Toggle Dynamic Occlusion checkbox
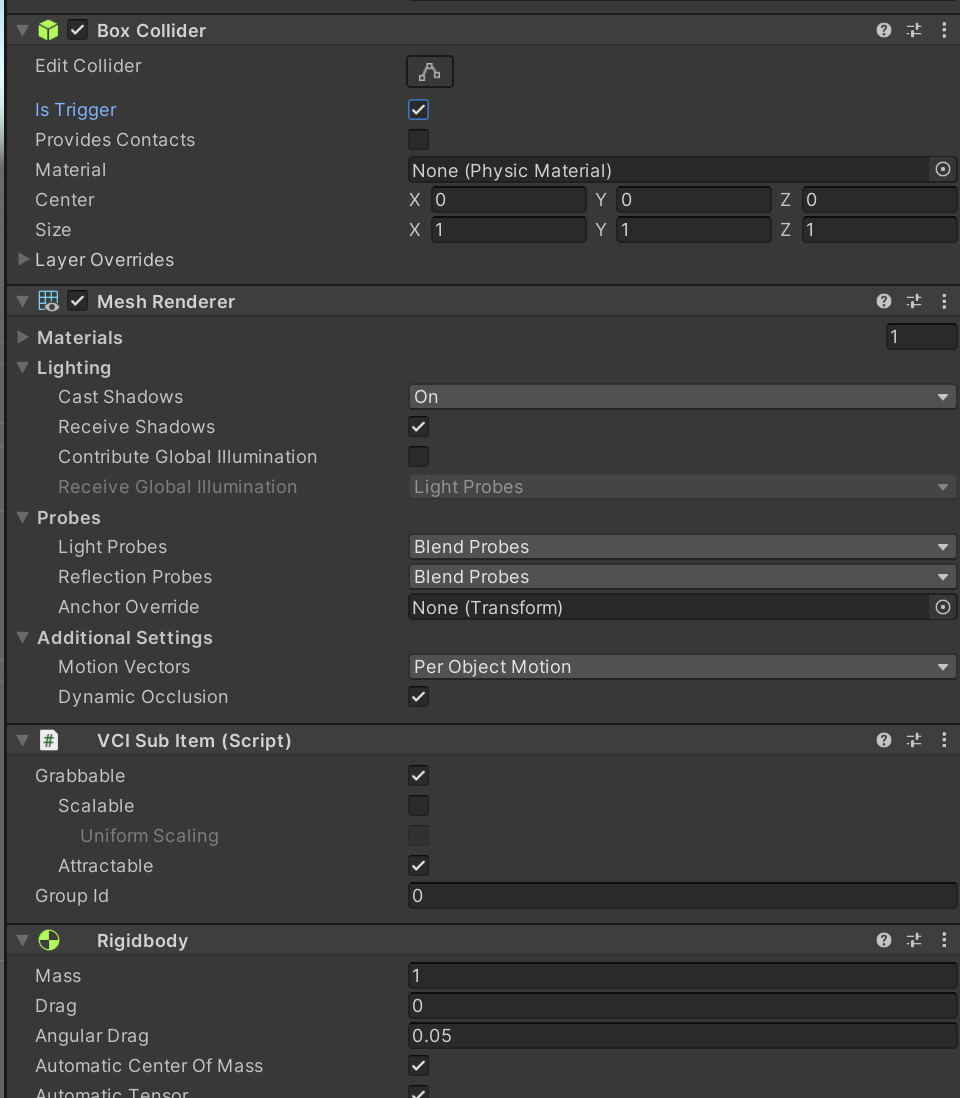Screen dimensions: 960x1098 tap(419, 697)
